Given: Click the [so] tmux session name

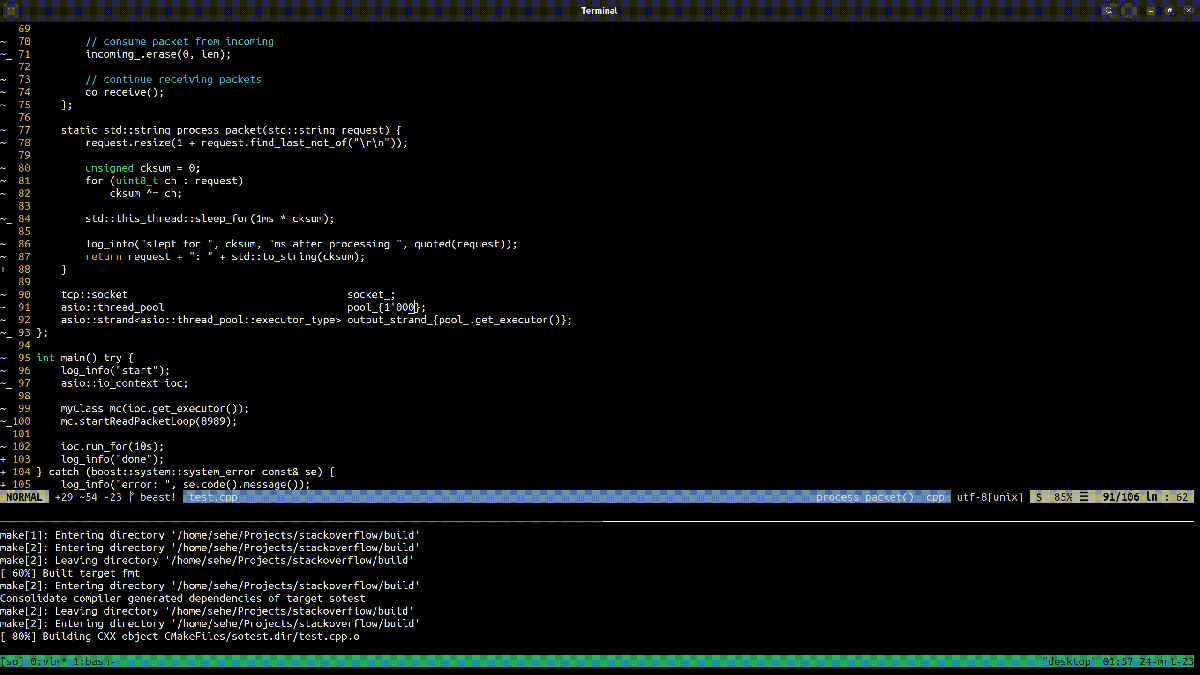Looking at the screenshot, I should (x=12, y=661).
